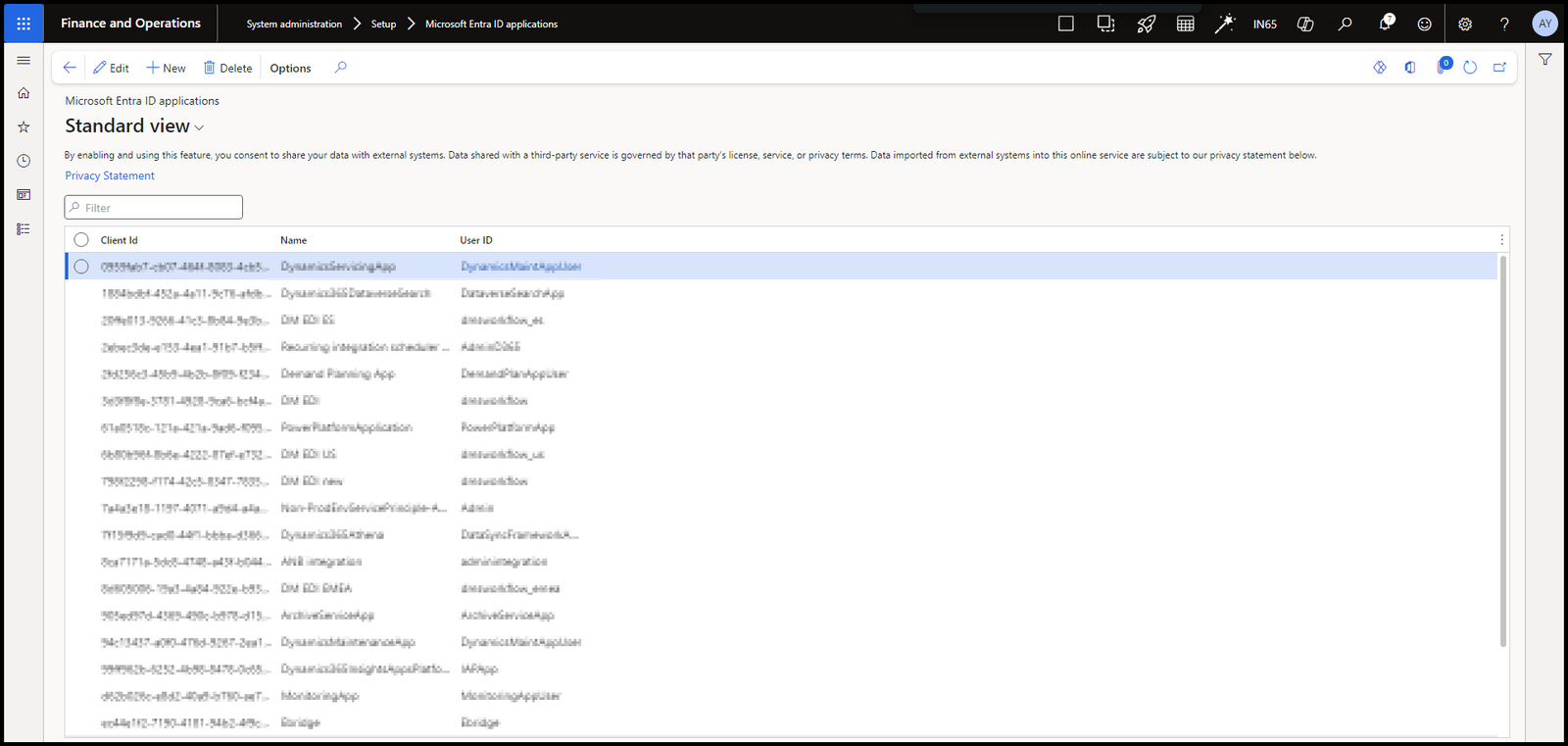Click the action pane search magnifier
This screenshot has height=746, width=1568.
click(x=341, y=68)
